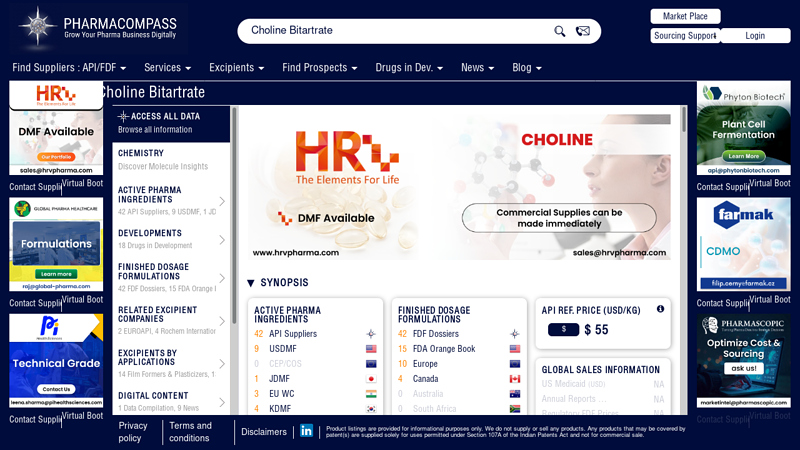800x450 pixels.
Task: Select Access All Data sidebar item
Action: (171, 122)
